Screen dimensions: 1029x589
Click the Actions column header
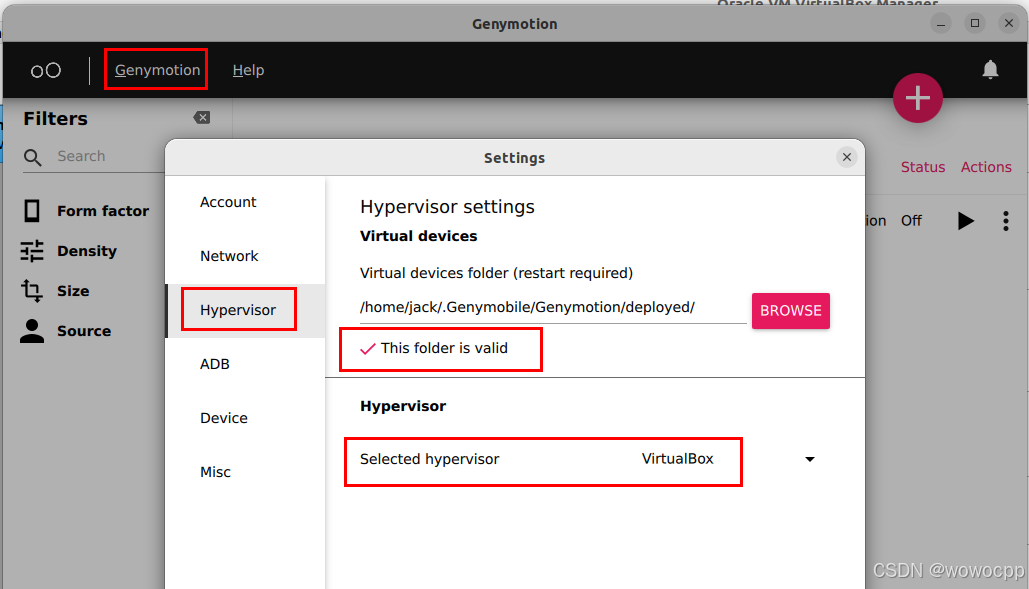tap(986, 167)
